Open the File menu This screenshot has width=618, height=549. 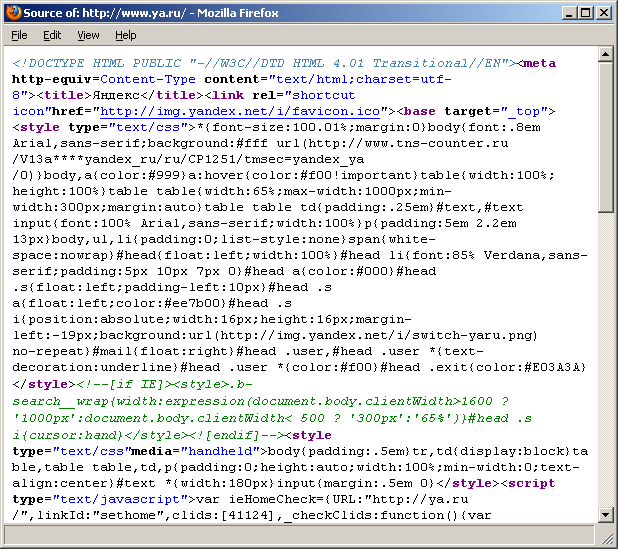point(19,35)
